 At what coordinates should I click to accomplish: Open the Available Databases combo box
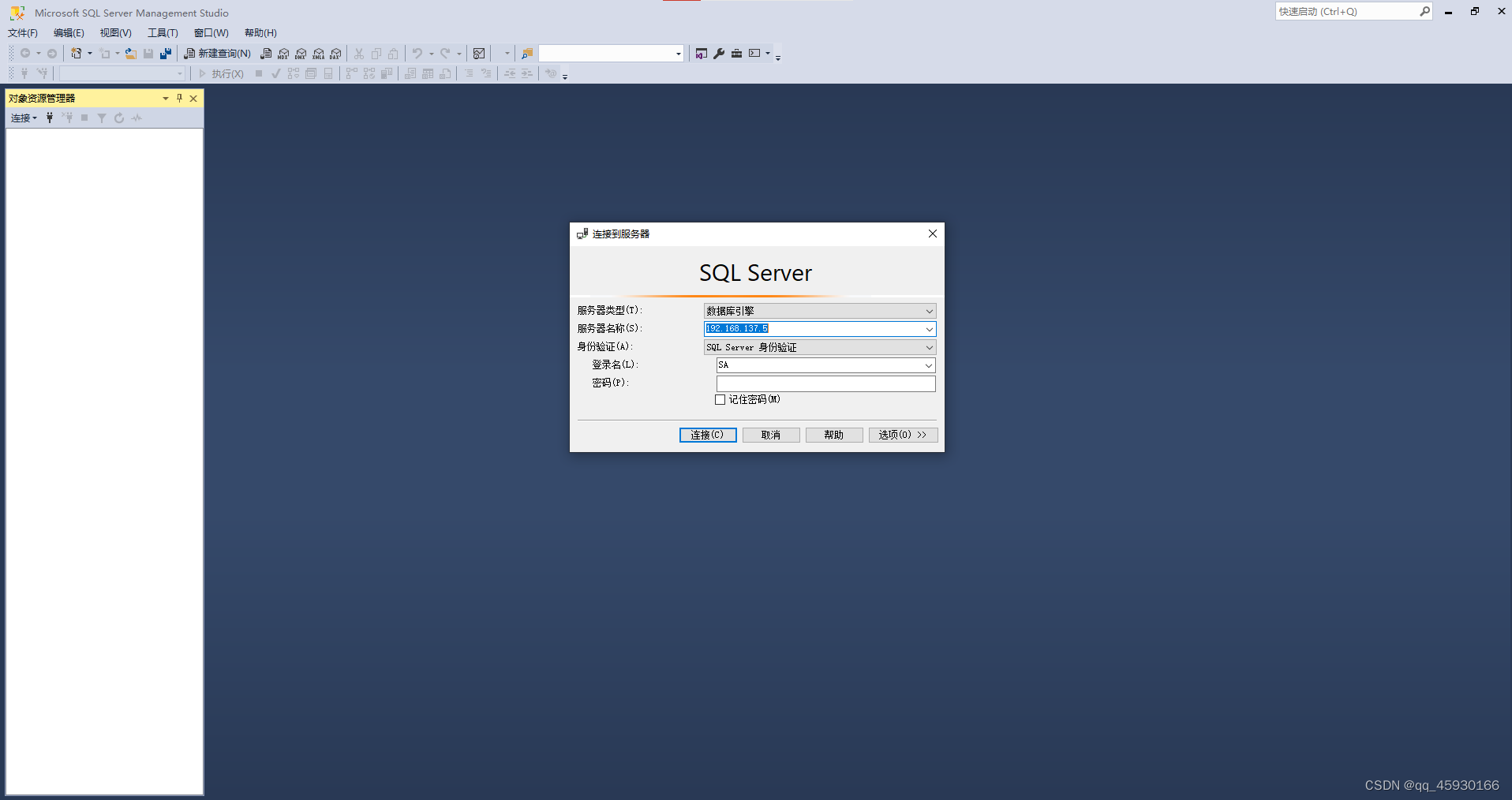pyautogui.click(x=122, y=73)
